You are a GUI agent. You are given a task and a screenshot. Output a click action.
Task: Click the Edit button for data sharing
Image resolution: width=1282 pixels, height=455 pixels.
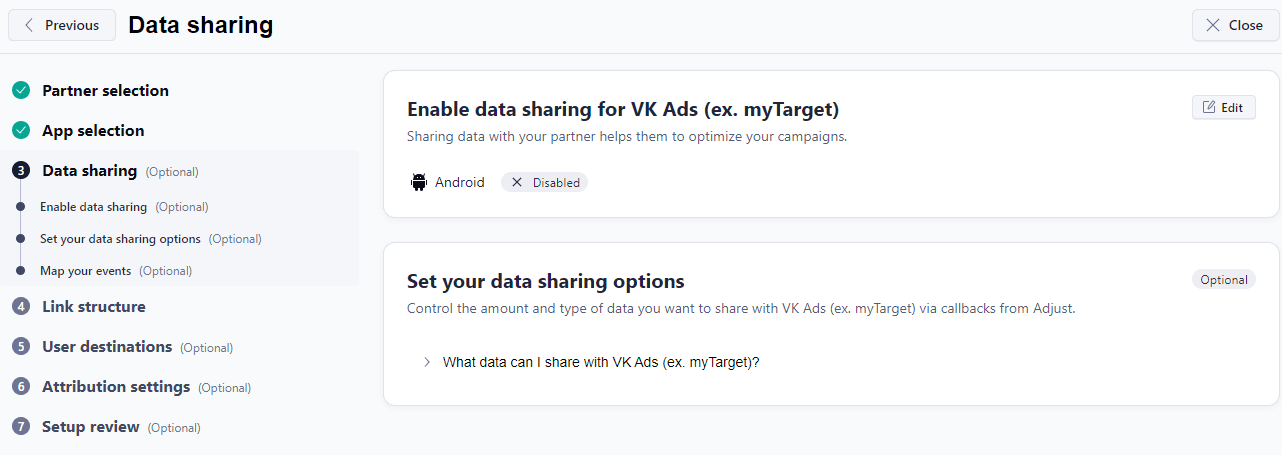pyautogui.click(x=1223, y=107)
